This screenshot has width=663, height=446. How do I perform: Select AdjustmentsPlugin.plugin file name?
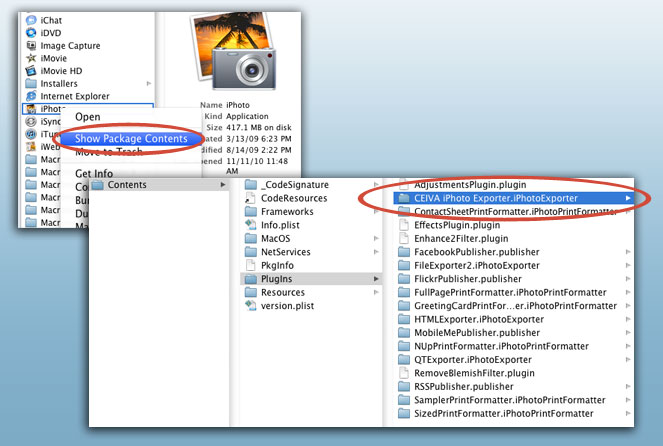tap(470, 185)
